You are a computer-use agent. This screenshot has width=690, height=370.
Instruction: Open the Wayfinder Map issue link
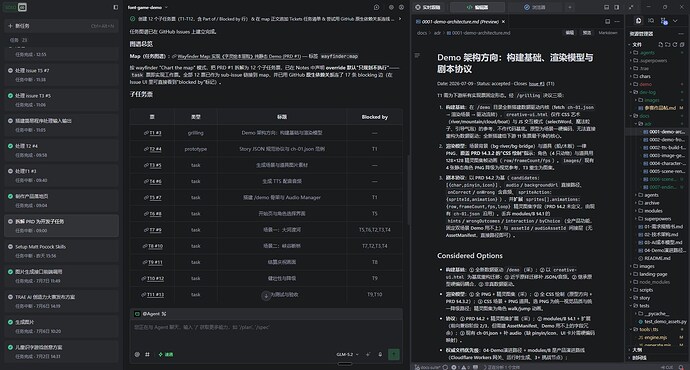coord(239,56)
